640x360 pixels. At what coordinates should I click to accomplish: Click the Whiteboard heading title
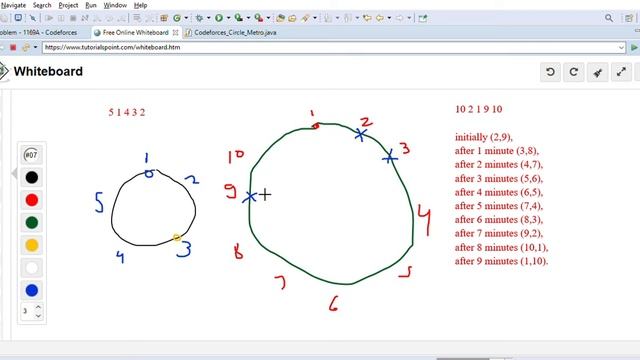[48, 71]
